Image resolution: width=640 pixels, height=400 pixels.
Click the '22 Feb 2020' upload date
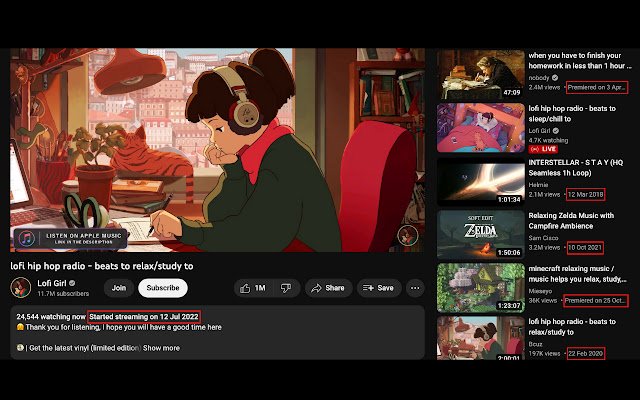pyautogui.click(x=585, y=353)
